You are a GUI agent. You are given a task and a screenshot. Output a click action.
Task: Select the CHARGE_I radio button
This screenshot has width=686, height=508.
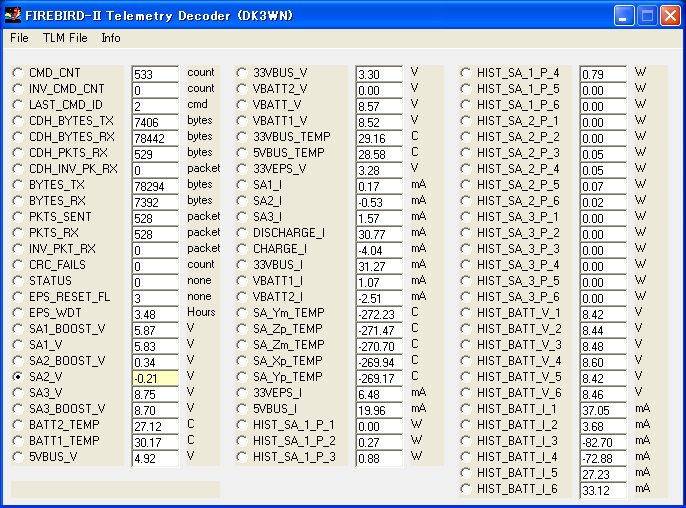point(242,249)
